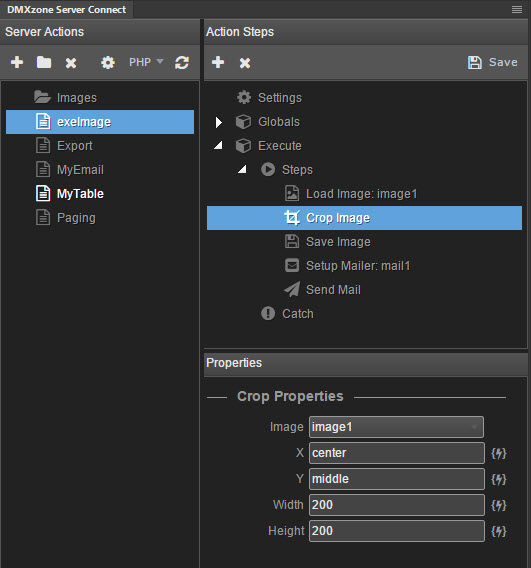The height and width of the screenshot is (568, 531).
Task: Click the Y position input field
Action: tap(397, 479)
